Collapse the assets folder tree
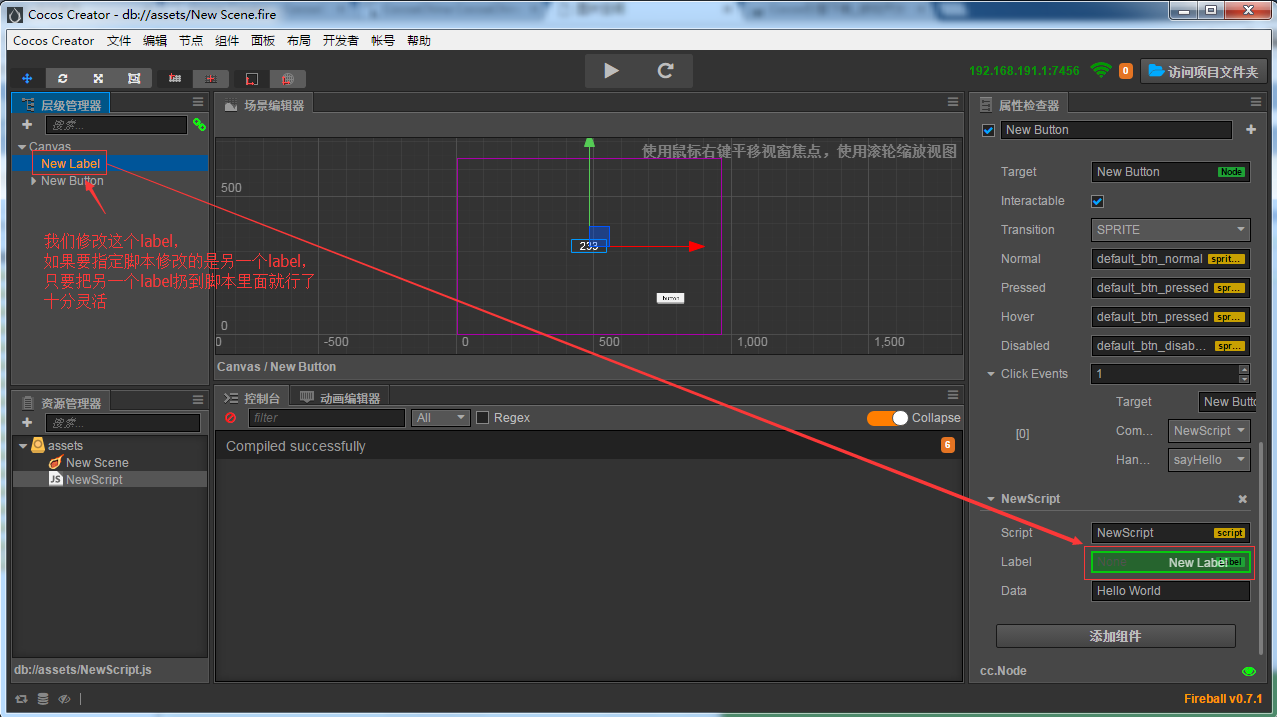This screenshot has width=1277, height=717. pos(22,446)
